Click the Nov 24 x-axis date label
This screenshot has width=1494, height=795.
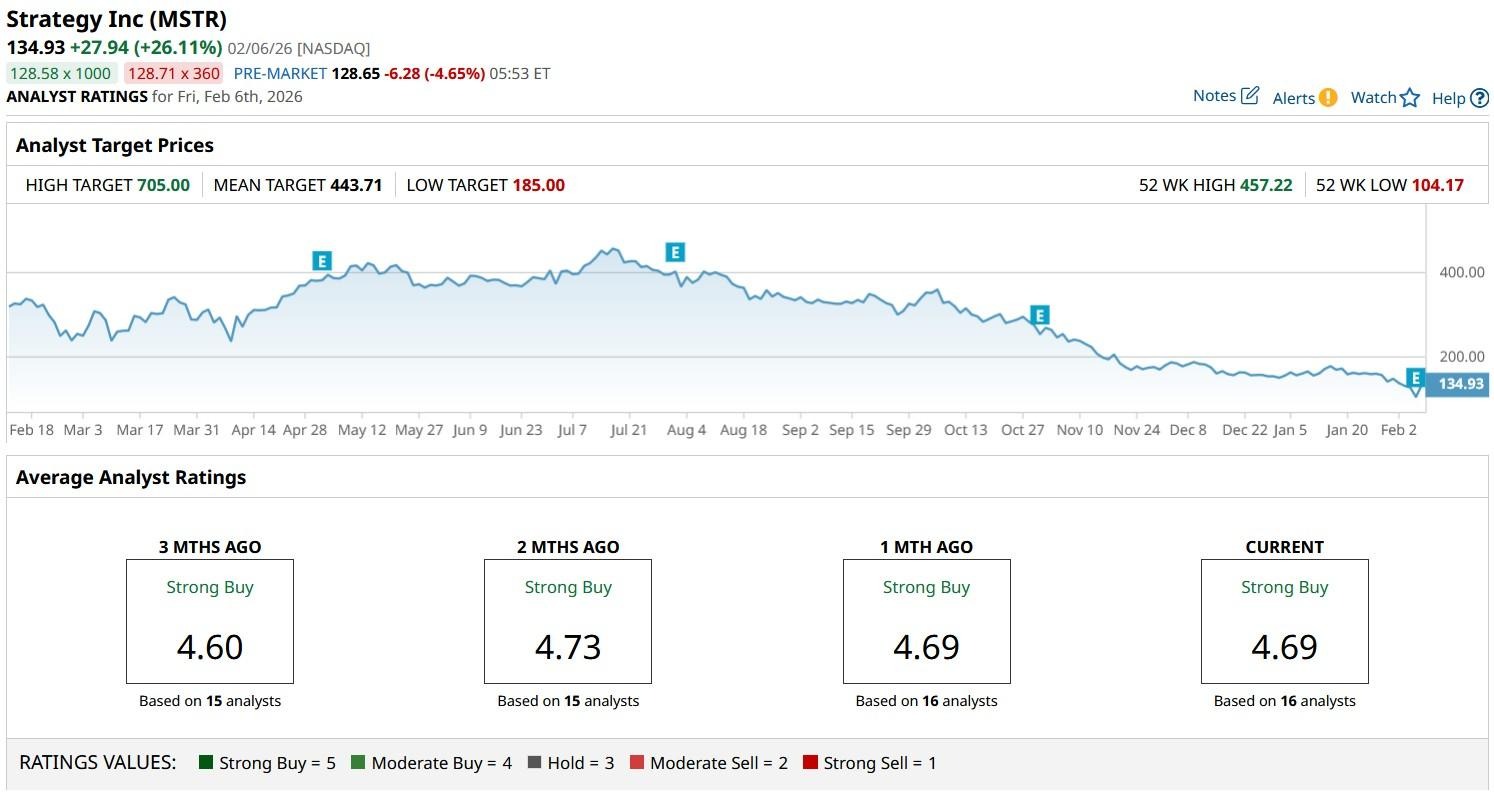[x=1137, y=430]
